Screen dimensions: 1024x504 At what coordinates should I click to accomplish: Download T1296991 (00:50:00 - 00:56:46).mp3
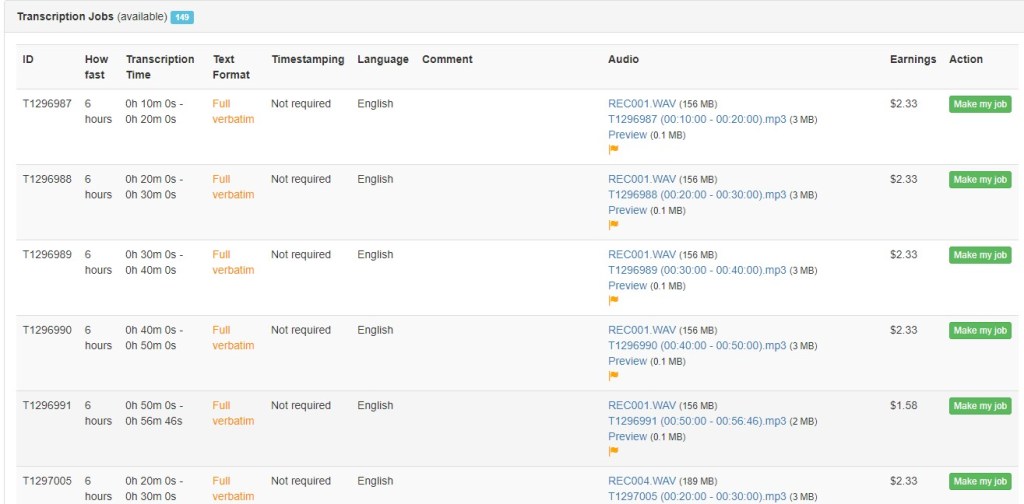click(x=697, y=421)
